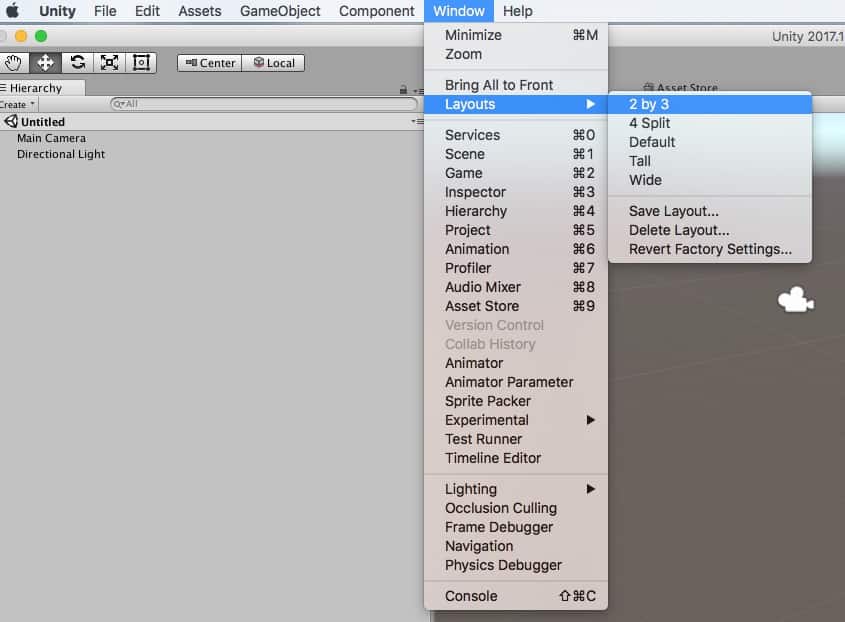Open the Profiler window entry
The image size is (845, 622).
[x=516, y=268]
